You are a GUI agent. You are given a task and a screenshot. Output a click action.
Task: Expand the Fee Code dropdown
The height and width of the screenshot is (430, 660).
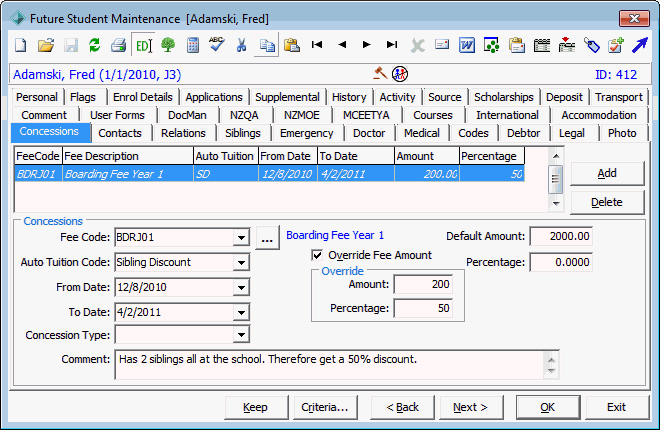point(241,238)
